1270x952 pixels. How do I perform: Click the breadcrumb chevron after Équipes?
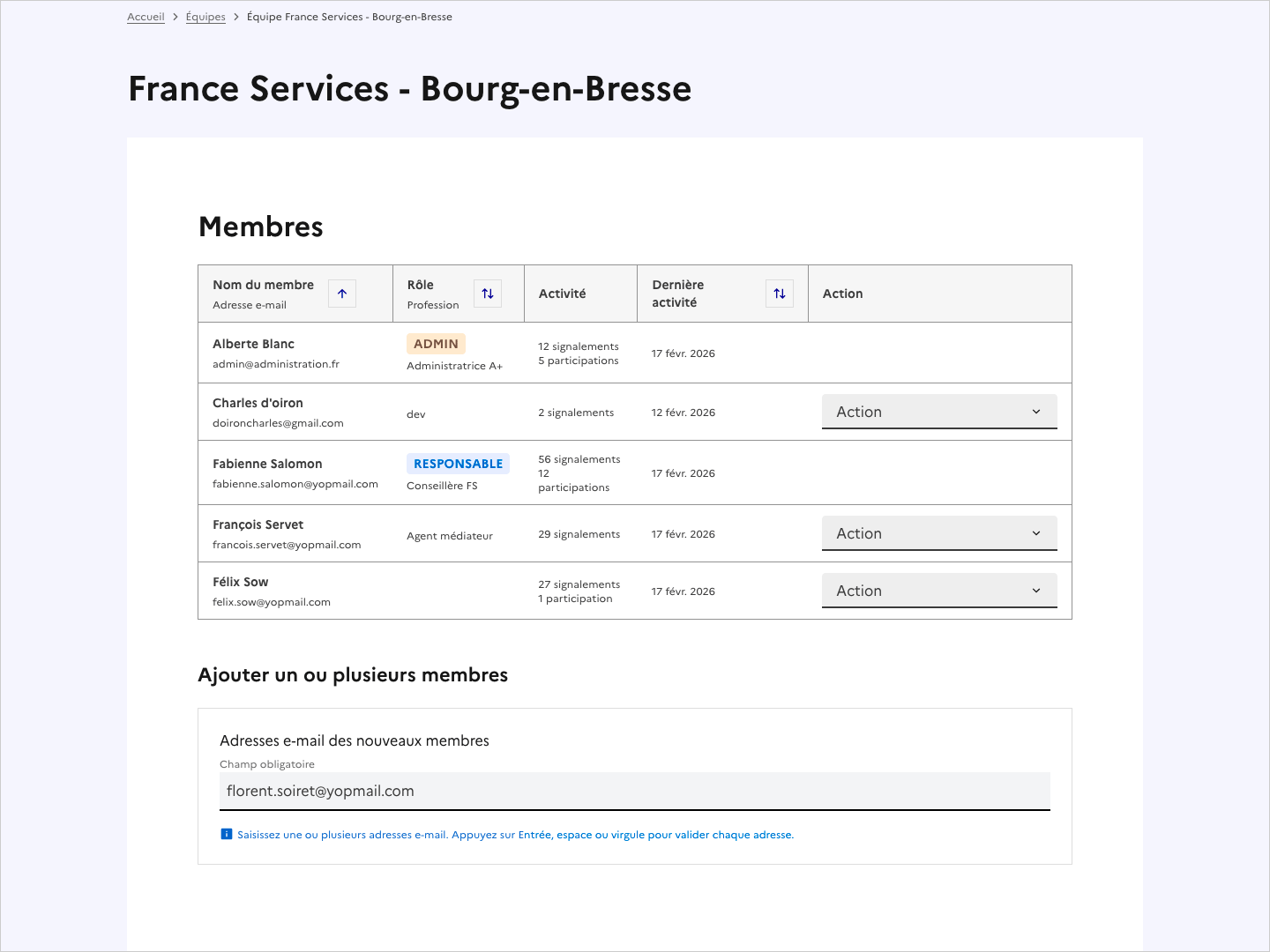click(236, 17)
